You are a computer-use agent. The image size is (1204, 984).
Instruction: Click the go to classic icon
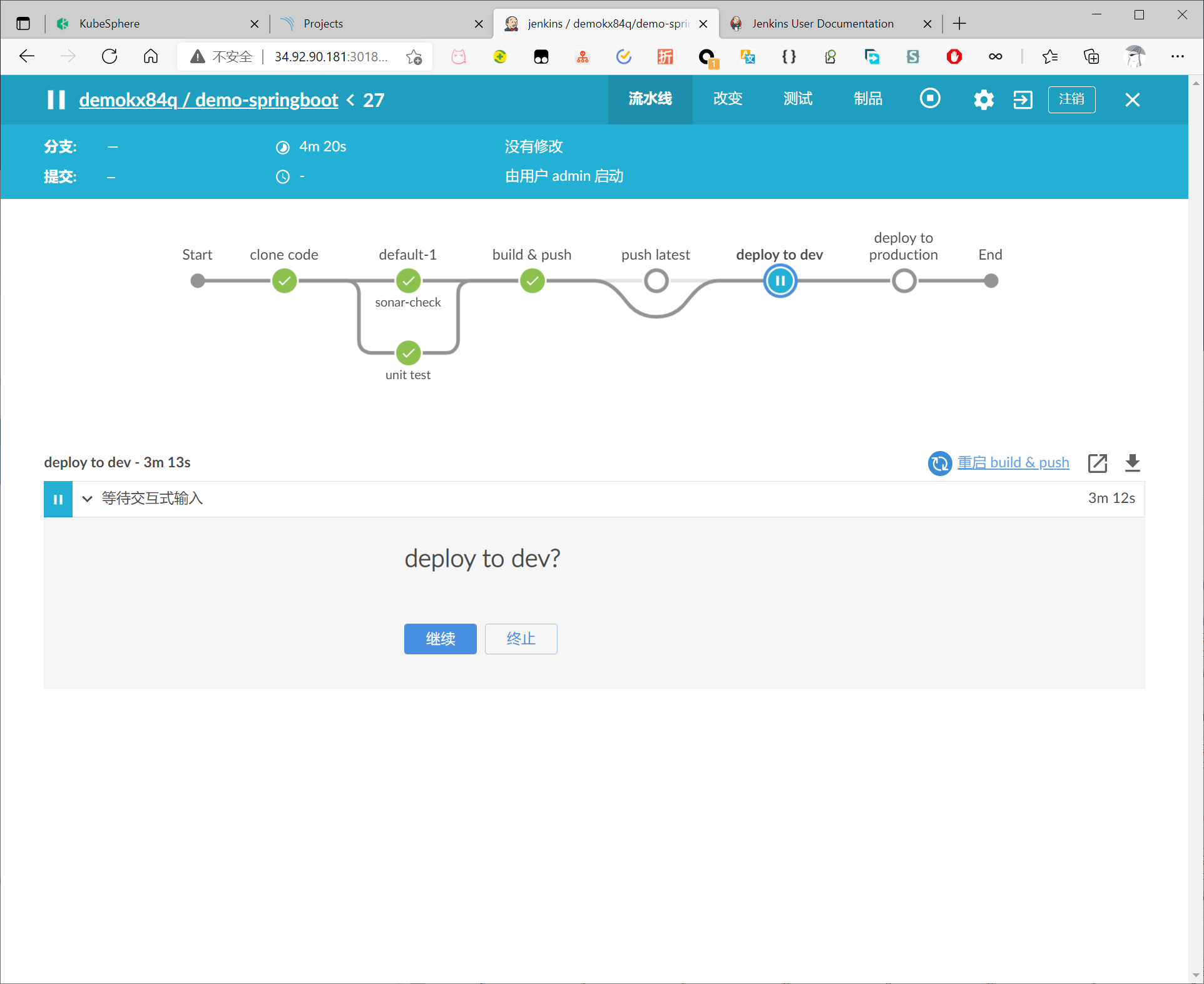click(1023, 99)
